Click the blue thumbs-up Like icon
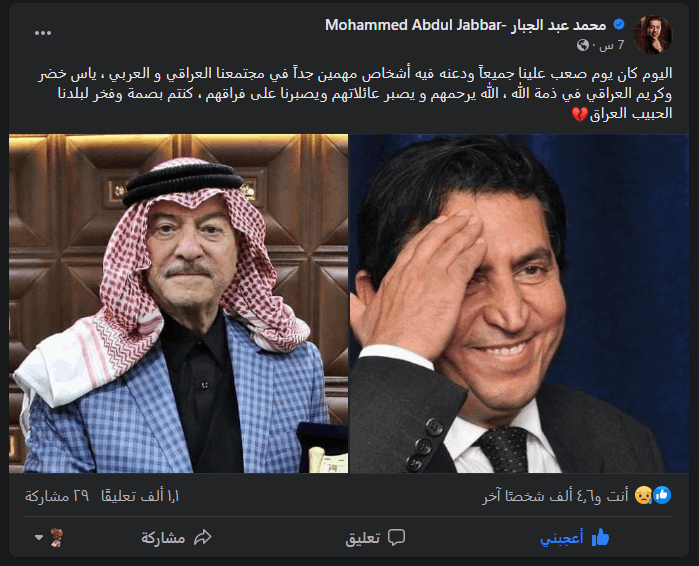This screenshot has width=699, height=566. pyautogui.click(x=600, y=537)
